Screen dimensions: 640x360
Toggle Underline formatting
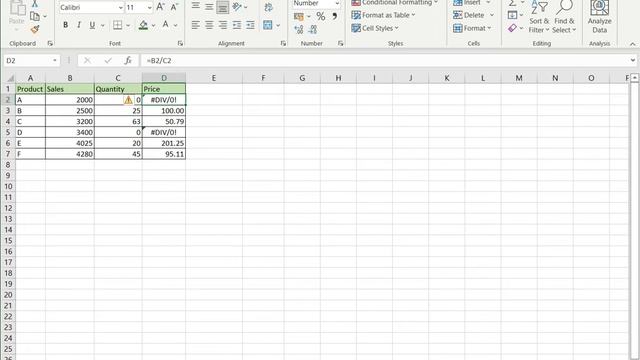[92, 25]
